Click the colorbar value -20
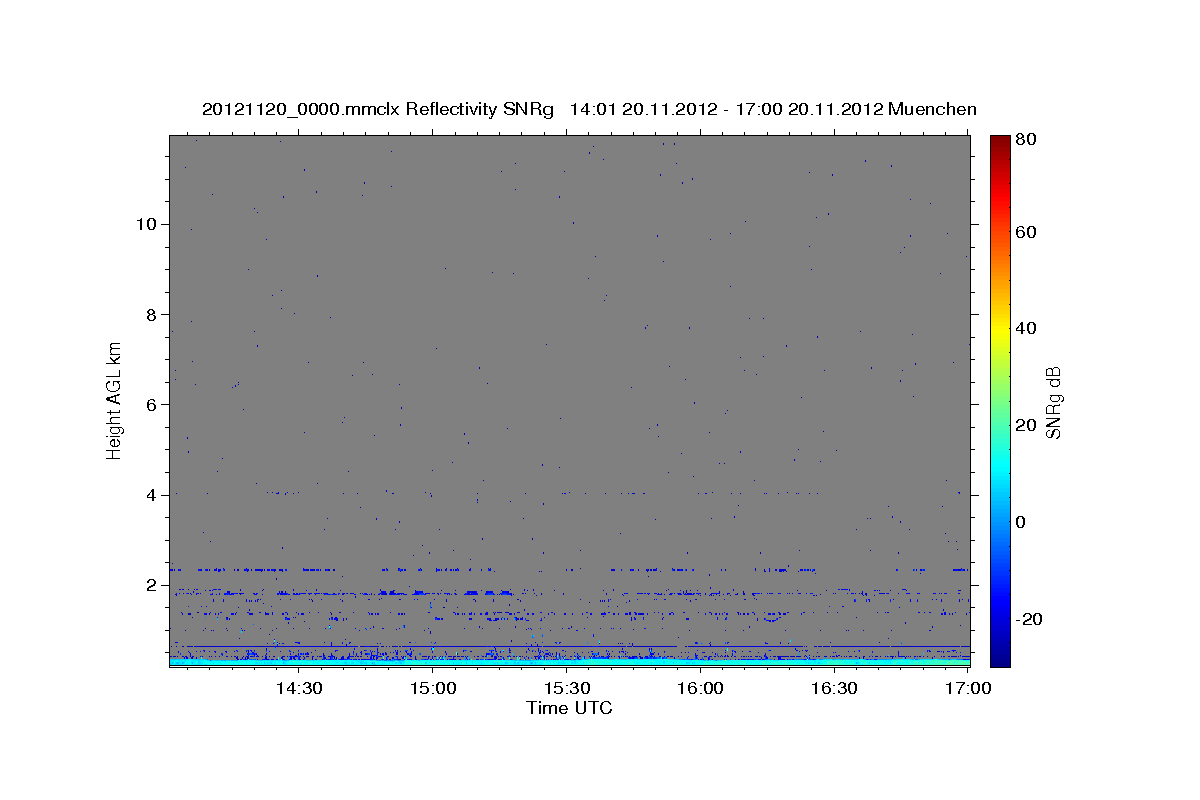This screenshot has height=800, width=1200. point(1027,619)
